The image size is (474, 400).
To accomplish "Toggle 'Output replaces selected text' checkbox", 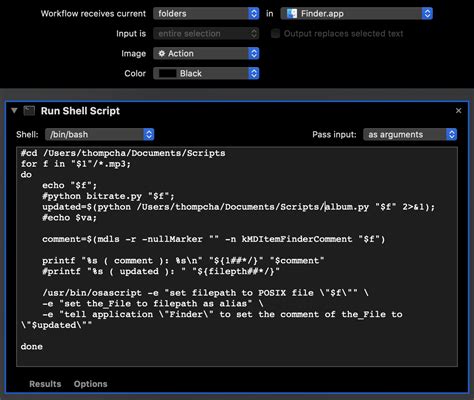I will 275,34.
